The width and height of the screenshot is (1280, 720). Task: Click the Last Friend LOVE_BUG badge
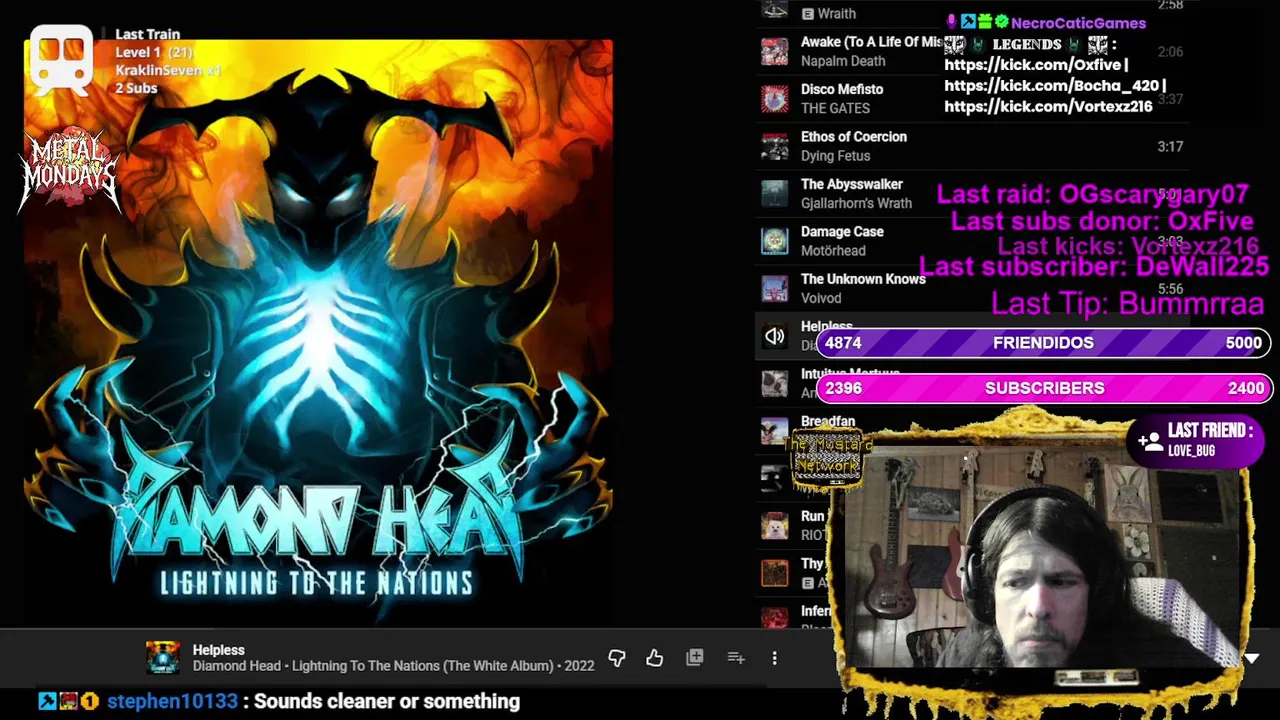click(1195, 440)
